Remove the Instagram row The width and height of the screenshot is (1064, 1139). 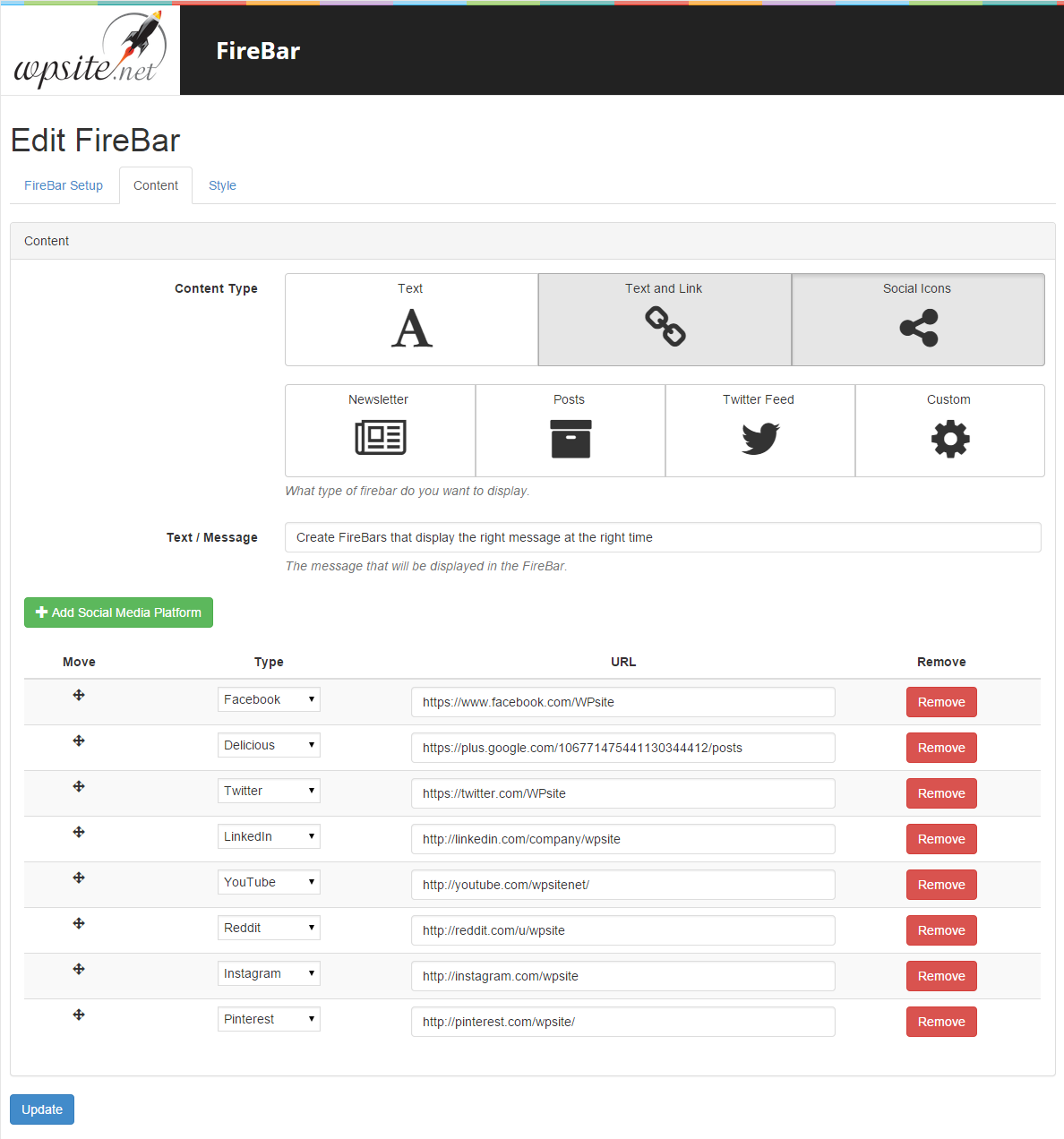(x=941, y=976)
